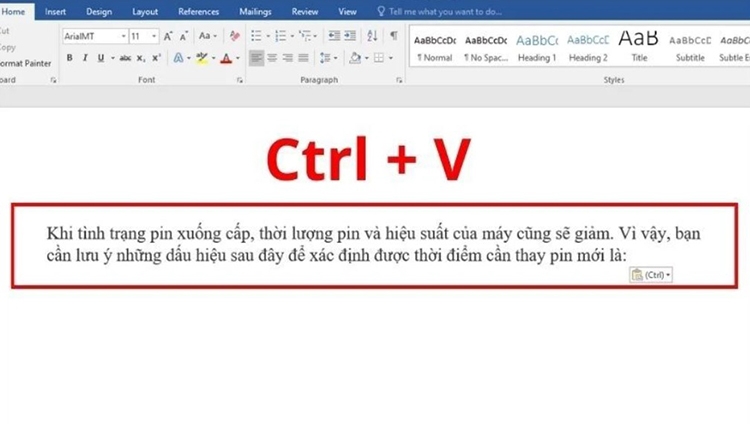Click the Paste Options (Ctrl) icon
Viewport: 750px width, 424px height.
click(x=651, y=275)
